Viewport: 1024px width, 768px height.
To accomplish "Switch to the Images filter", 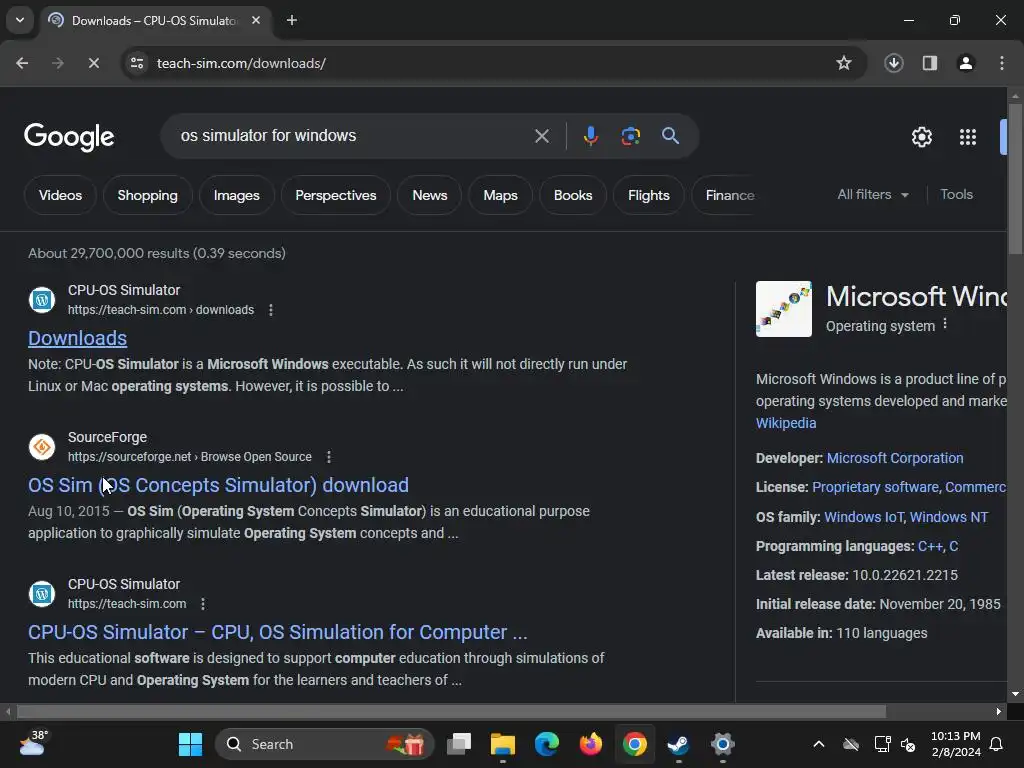I will (236, 195).
